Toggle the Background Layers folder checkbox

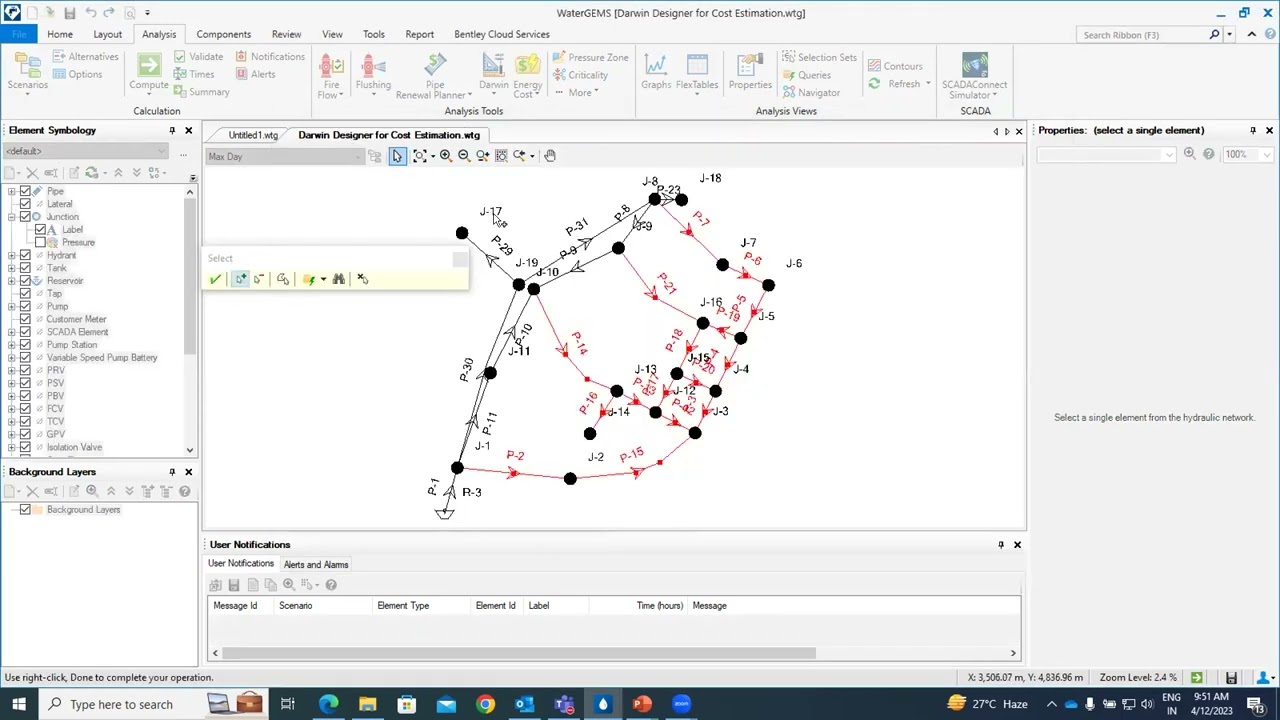coord(25,510)
